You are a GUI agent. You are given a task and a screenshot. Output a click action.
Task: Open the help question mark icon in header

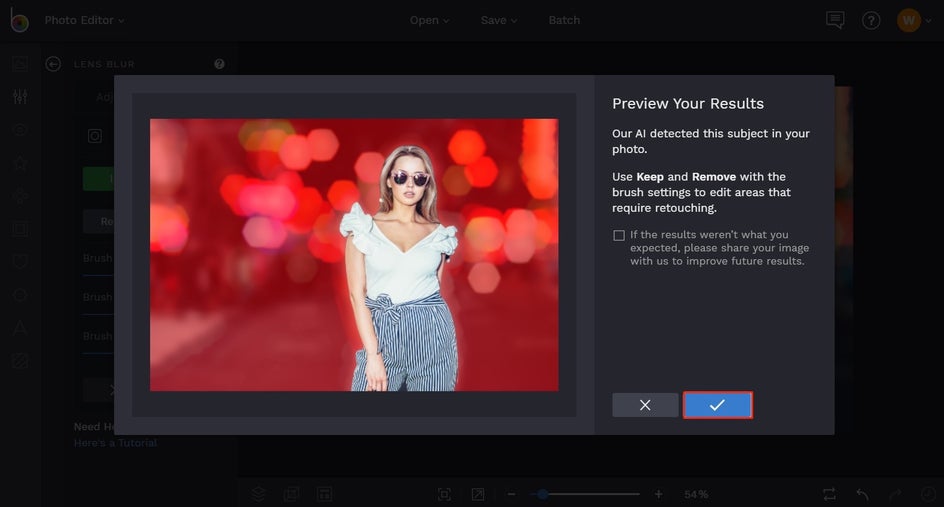tap(871, 20)
